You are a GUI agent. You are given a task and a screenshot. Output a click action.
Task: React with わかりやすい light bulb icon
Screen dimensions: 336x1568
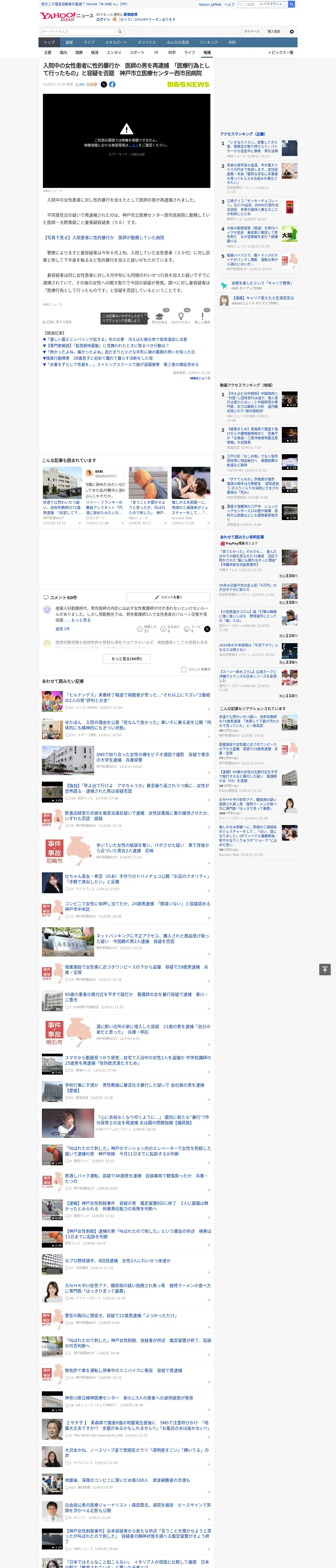click(x=181, y=316)
